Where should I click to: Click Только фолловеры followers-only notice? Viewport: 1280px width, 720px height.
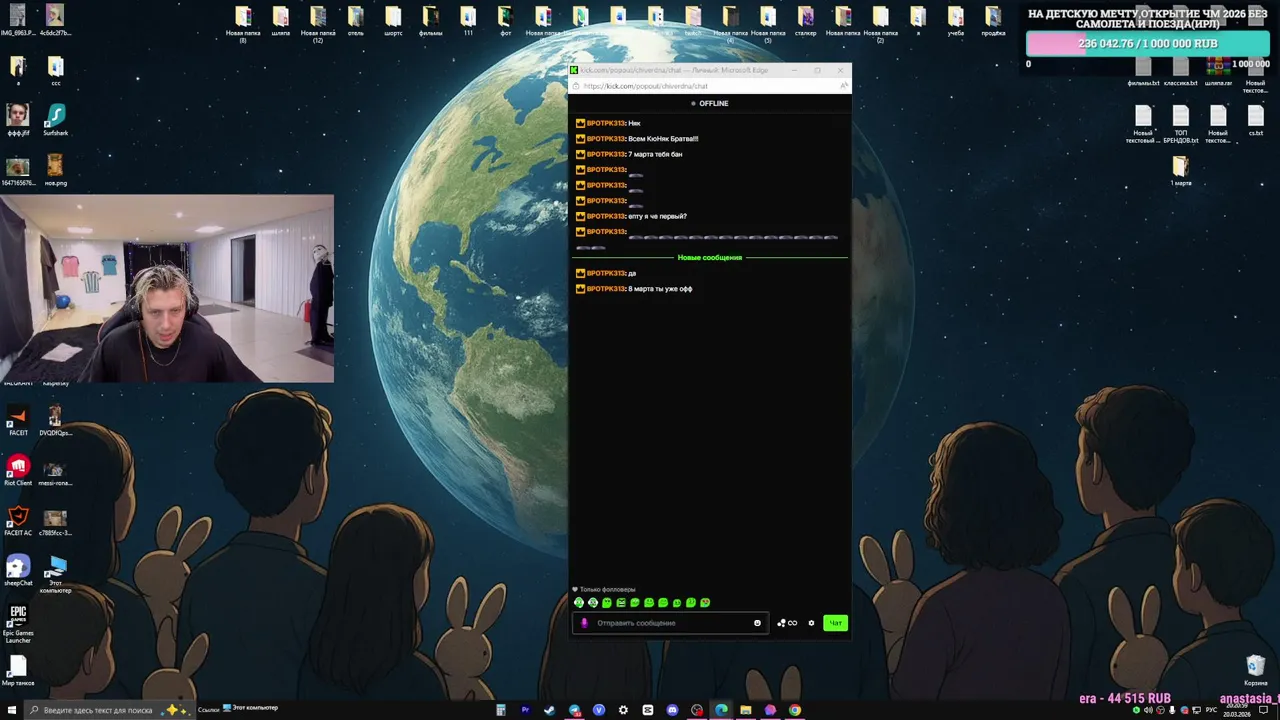pos(604,590)
